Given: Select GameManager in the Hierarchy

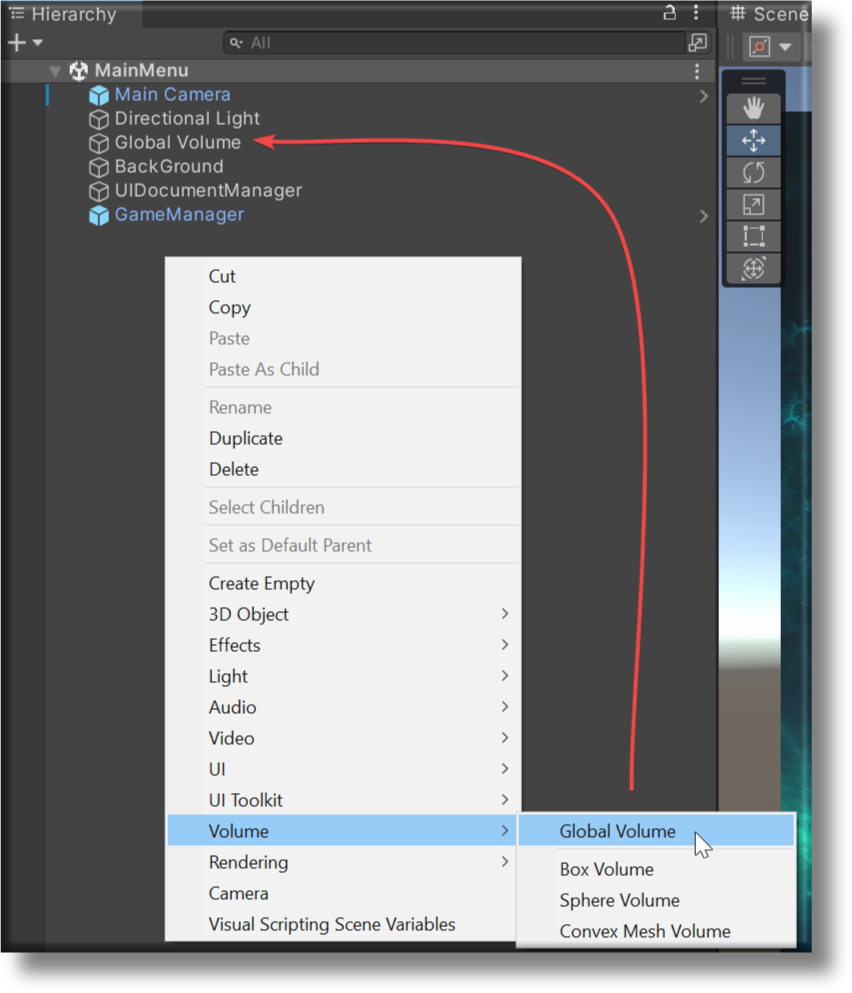Looking at the screenshot, I should (178, 214).
